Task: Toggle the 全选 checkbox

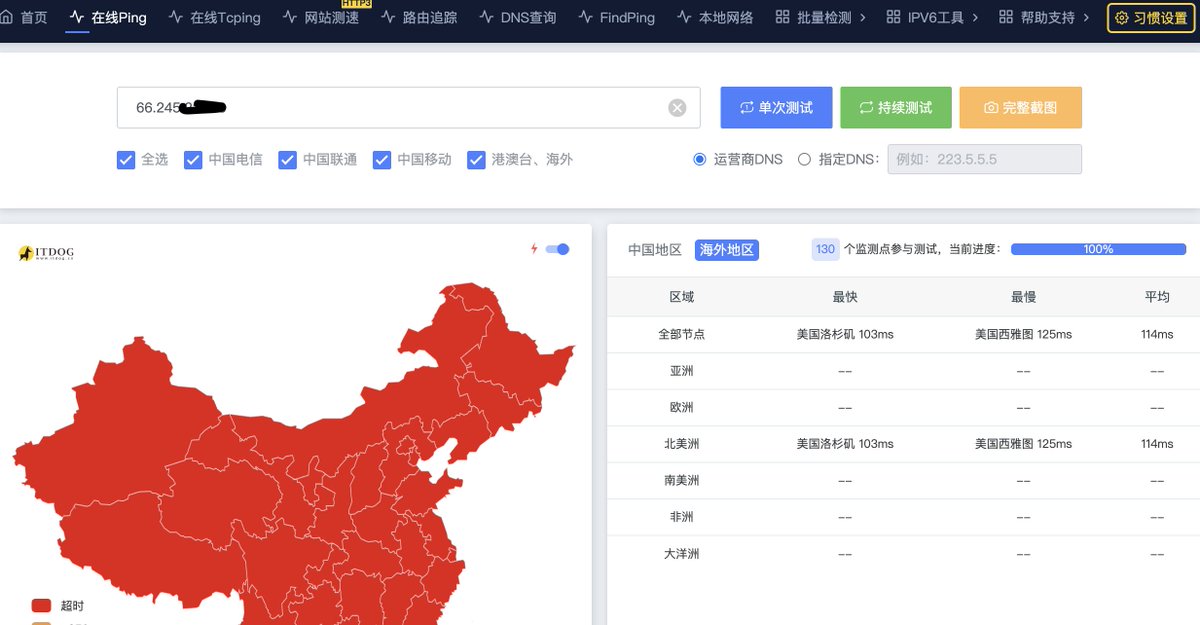Action: [126, 160]
